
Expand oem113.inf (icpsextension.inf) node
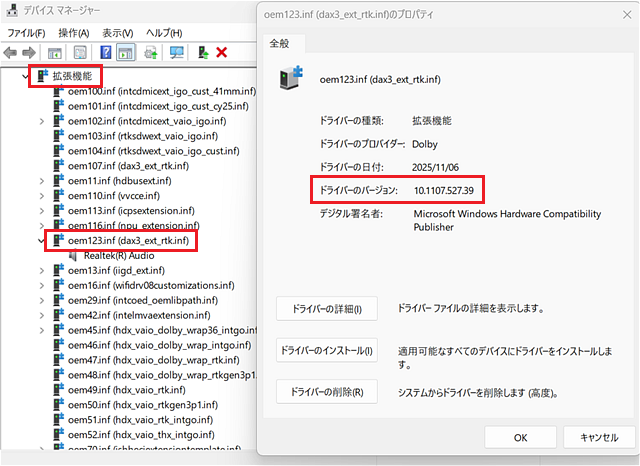coord(42,211)
